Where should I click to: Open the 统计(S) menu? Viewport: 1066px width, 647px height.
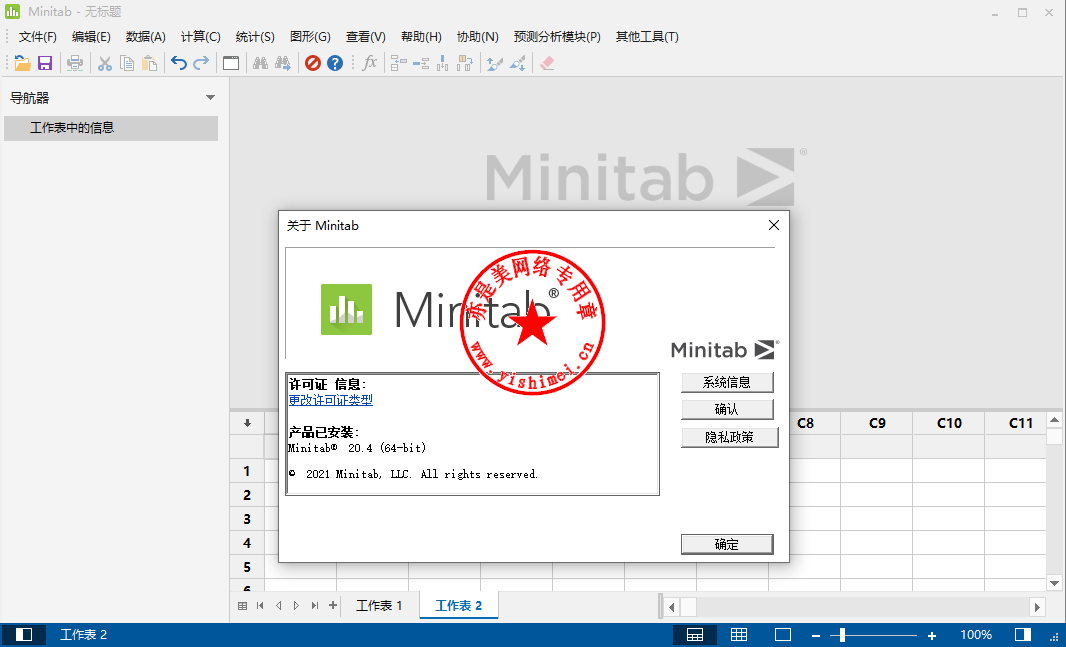pos(255,37)
